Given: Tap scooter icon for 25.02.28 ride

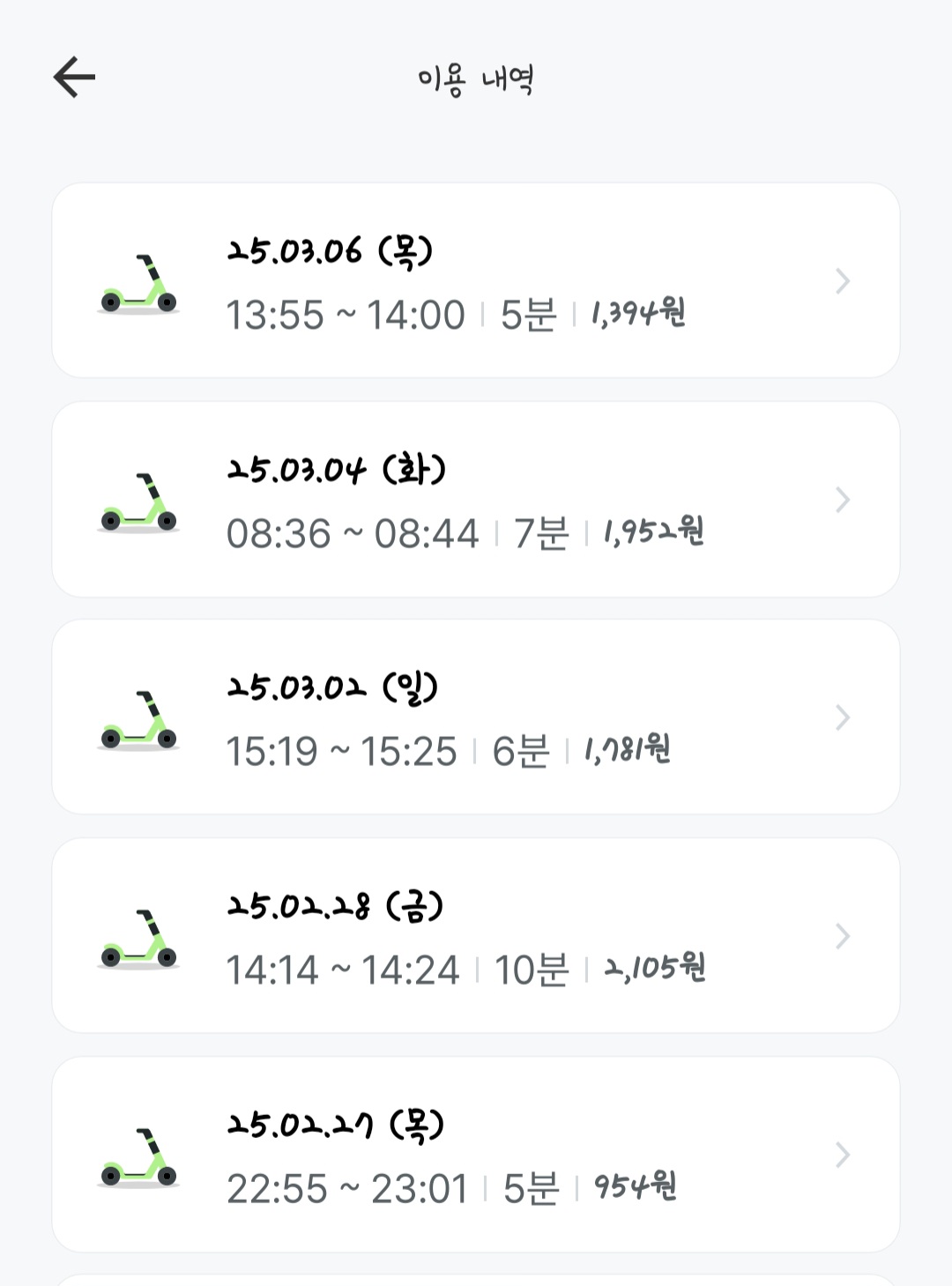Looking at the screenshot, I should [x=138, y=939].
